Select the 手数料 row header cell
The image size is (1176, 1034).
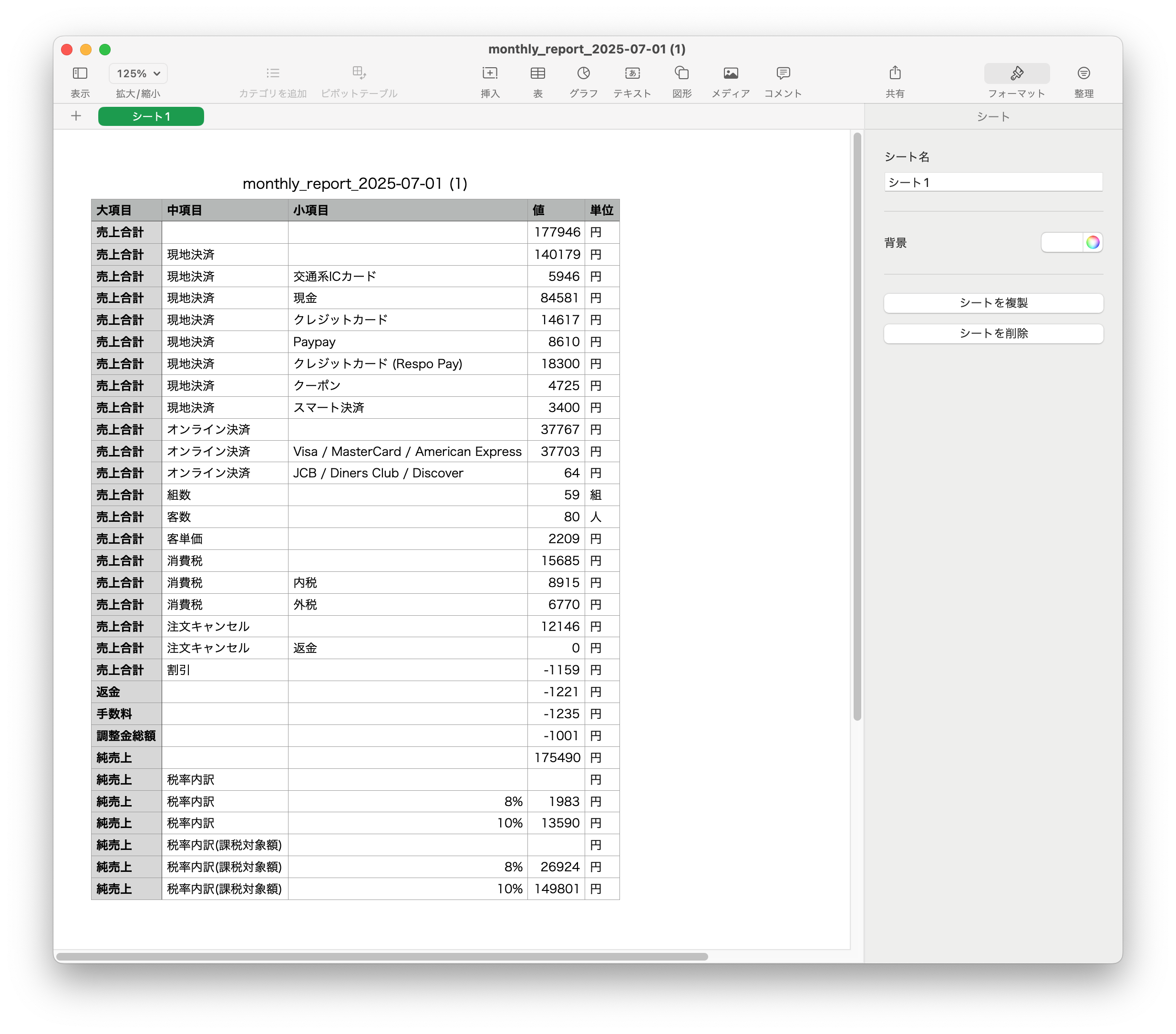pyautogui.click(x=126, y=713)
